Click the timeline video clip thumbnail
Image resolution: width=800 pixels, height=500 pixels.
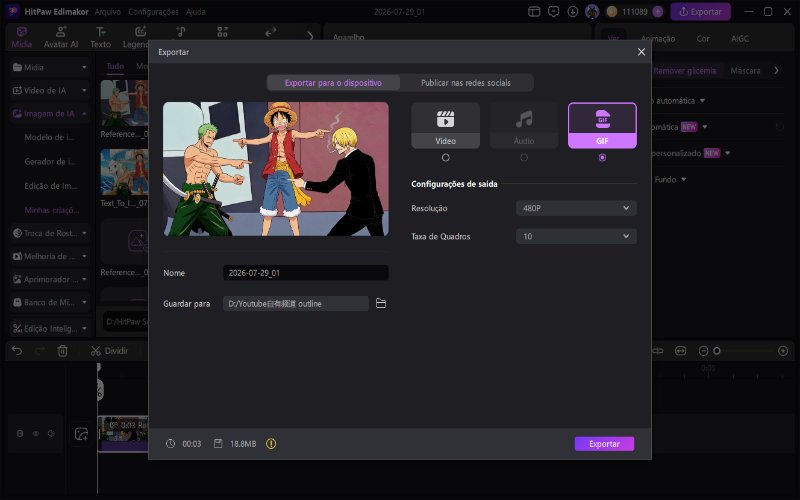[x=123, y=433]
